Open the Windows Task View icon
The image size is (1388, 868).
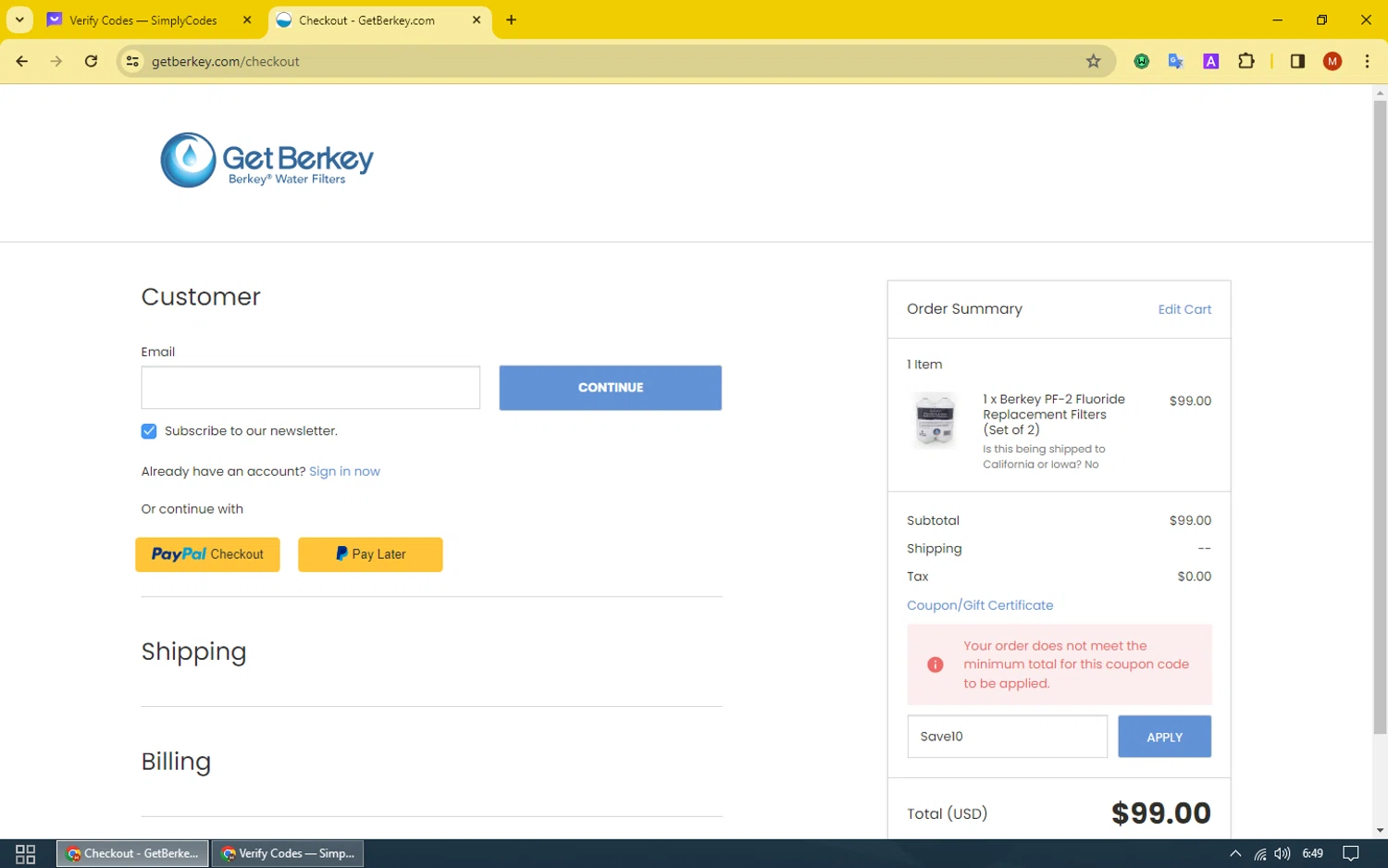(25, 853)
